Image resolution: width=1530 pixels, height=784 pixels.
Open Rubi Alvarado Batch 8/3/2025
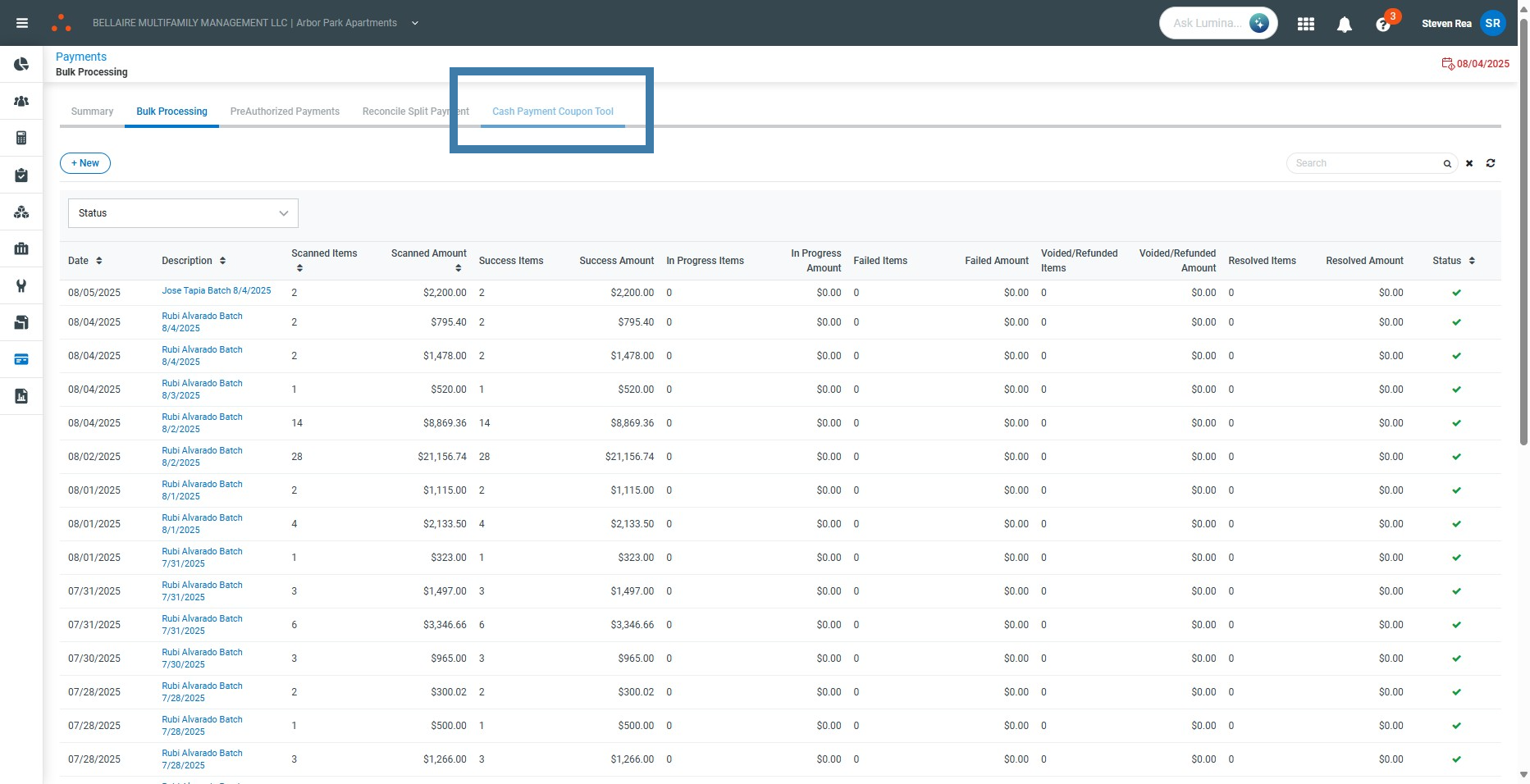pos(202,390)
